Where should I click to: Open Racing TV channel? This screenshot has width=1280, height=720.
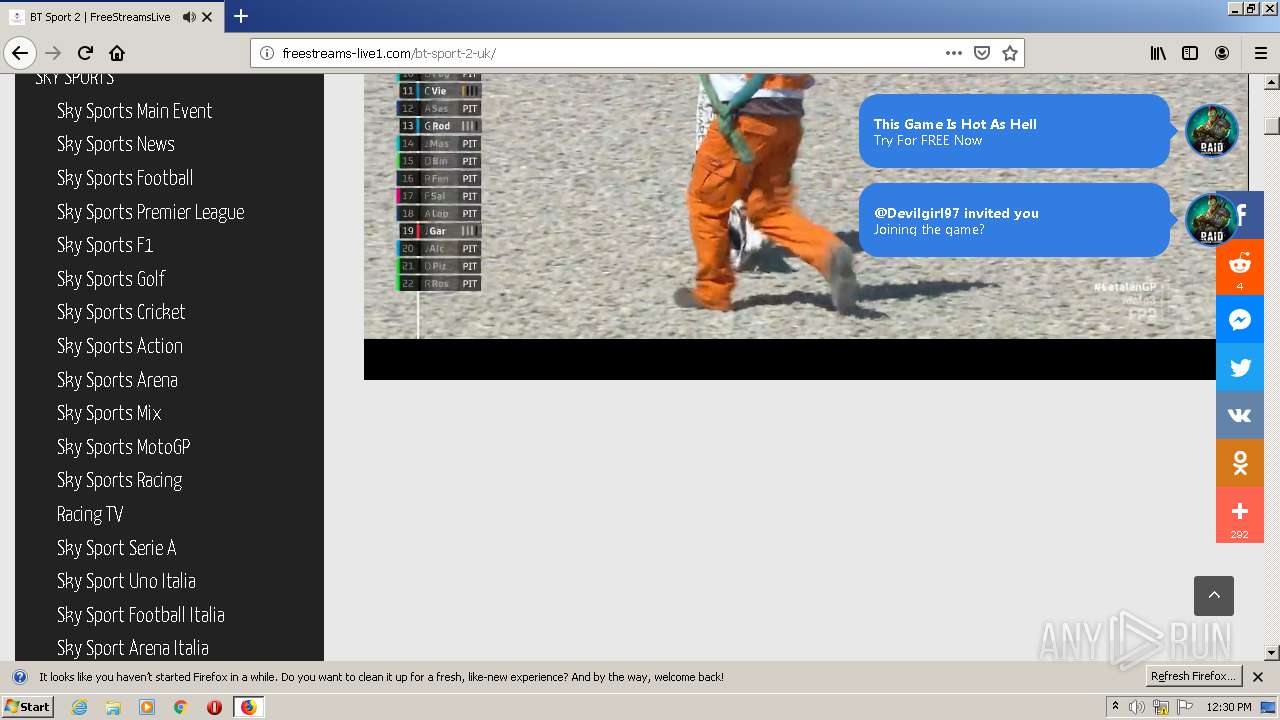point(90,514)
